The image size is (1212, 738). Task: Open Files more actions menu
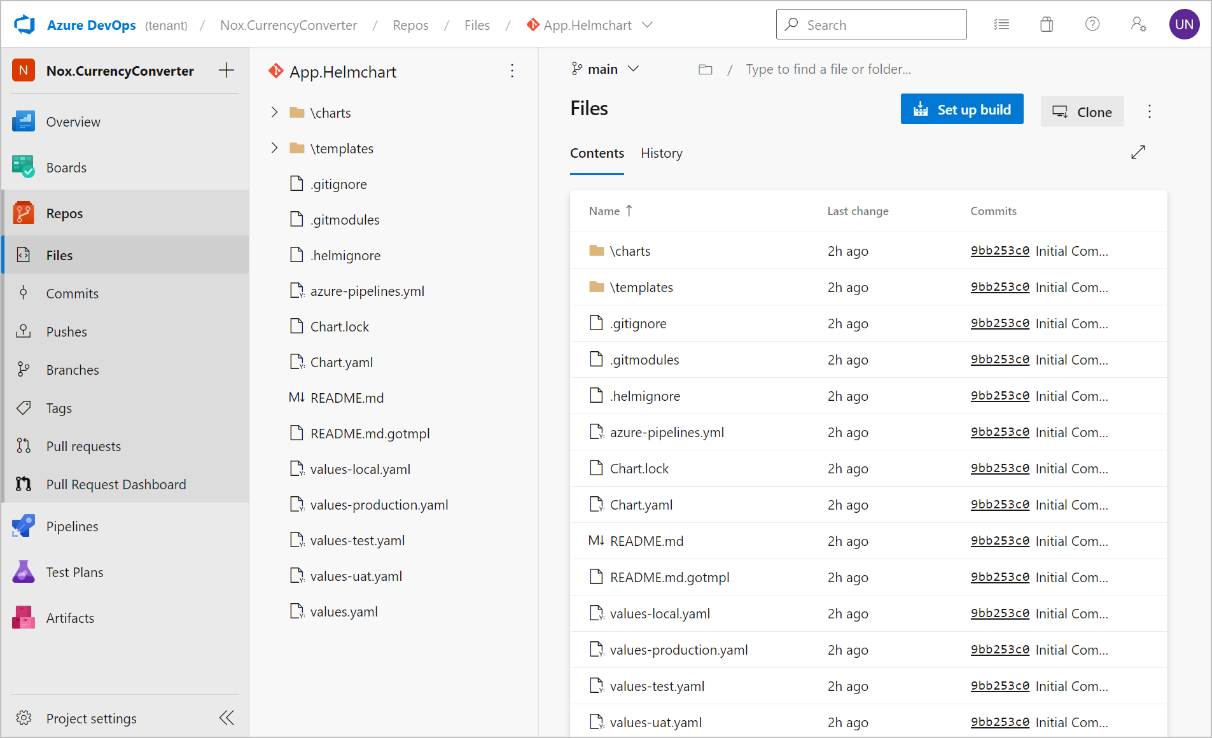click(1149, 111)
